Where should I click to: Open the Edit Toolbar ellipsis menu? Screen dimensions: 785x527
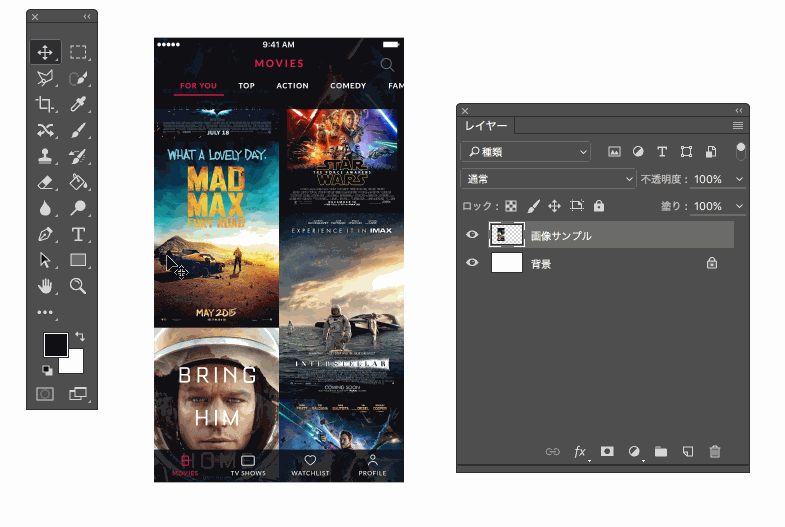tap(45, 312)
